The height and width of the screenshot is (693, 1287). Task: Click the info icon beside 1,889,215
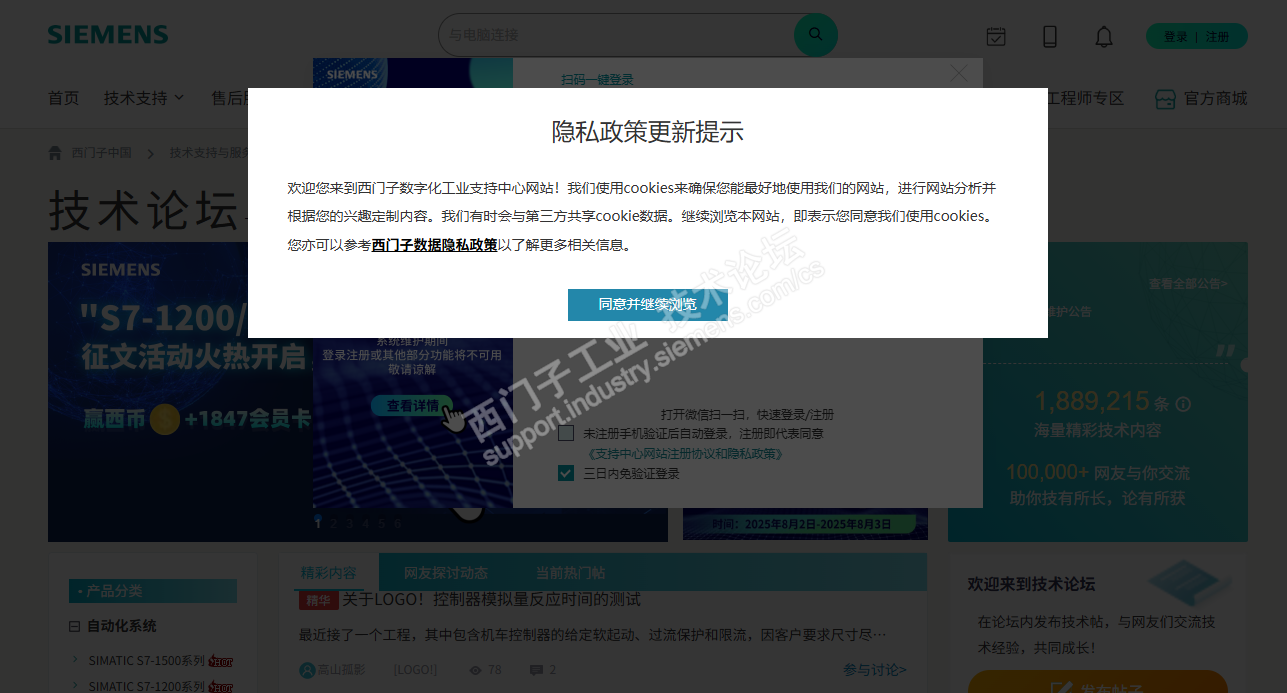pos(1184,404)
